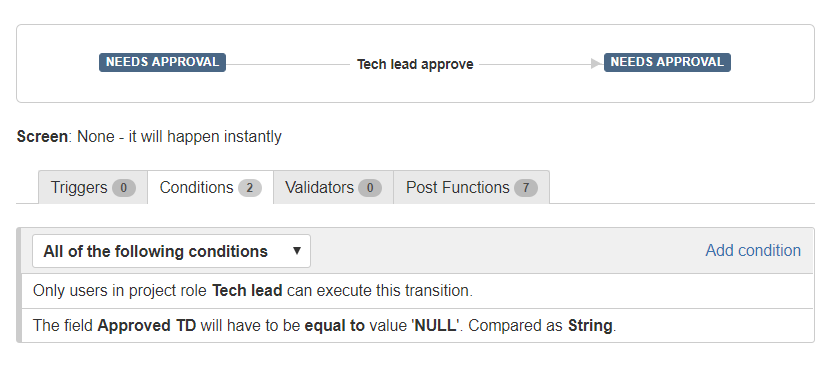Click the Tech lead approve transition label
817x383 pixels.
(x=415, y=64)
